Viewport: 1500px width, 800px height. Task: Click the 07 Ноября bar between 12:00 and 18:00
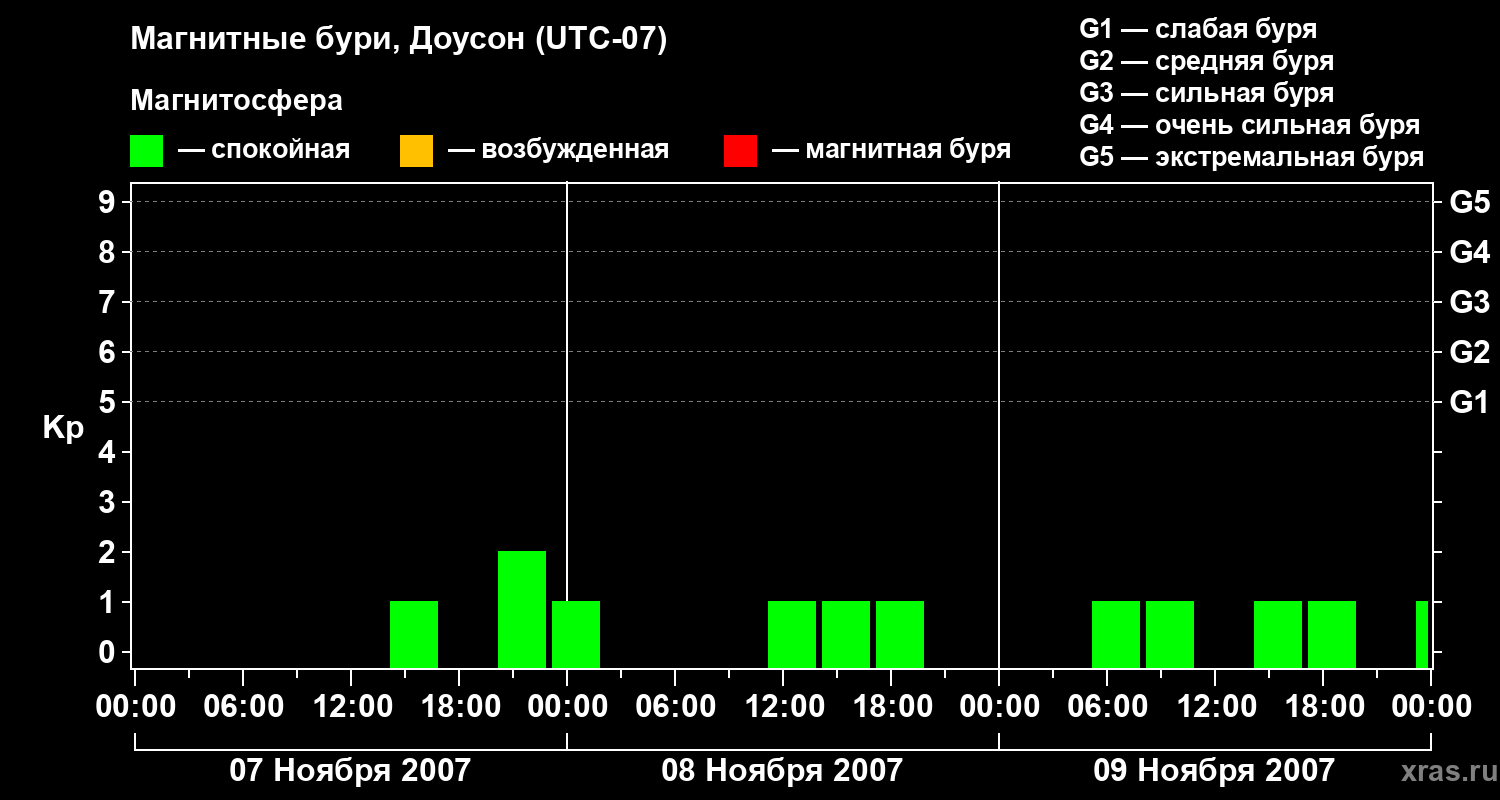[x=414, y=634]
